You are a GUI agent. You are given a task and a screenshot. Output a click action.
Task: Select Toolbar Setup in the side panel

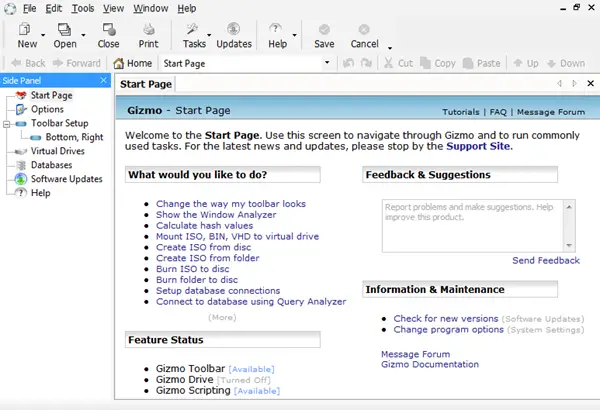click(x=59, y=123)
